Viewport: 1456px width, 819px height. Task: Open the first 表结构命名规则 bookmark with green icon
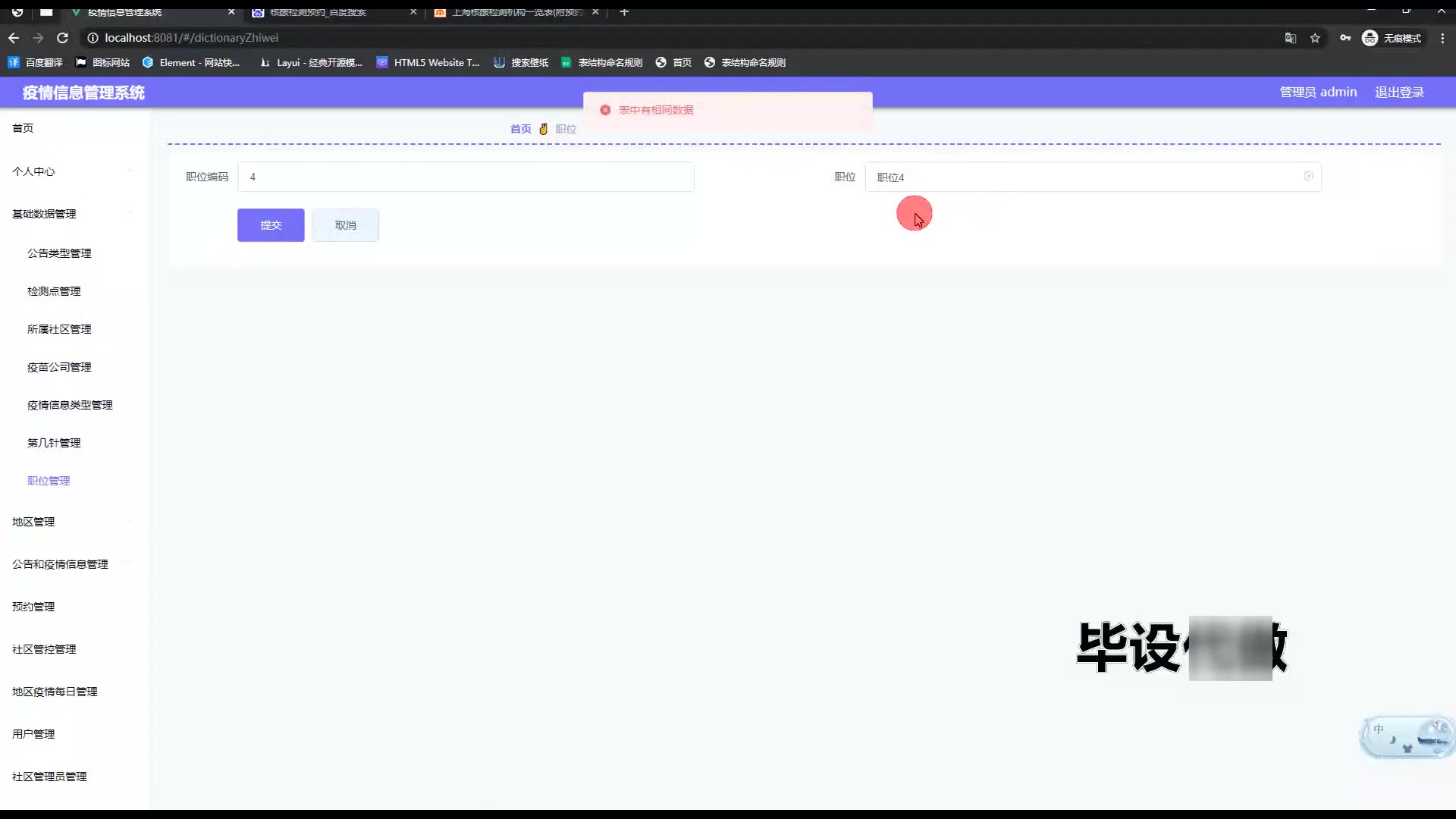[602, 62]
